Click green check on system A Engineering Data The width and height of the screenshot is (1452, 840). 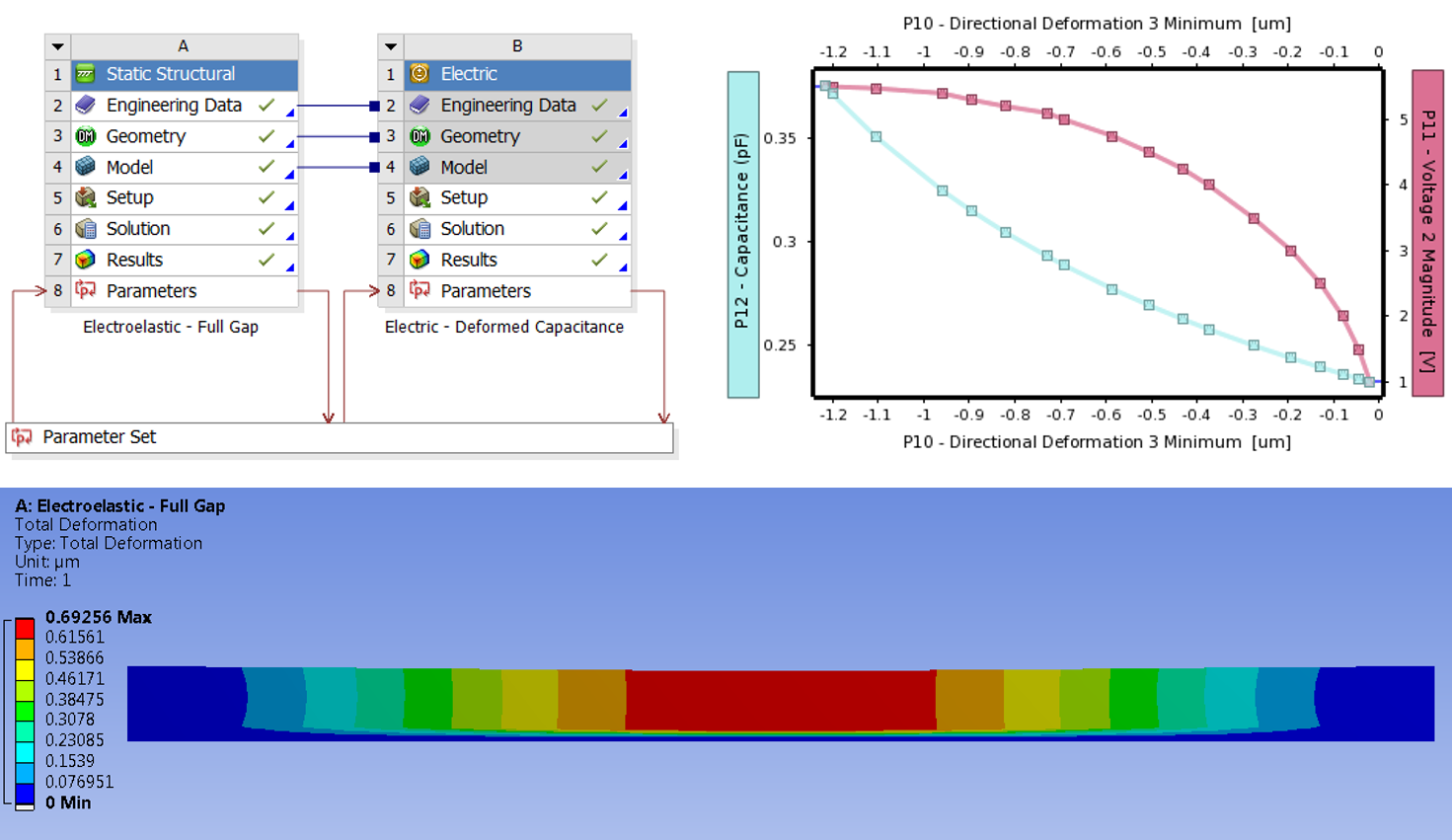(267, 105)
